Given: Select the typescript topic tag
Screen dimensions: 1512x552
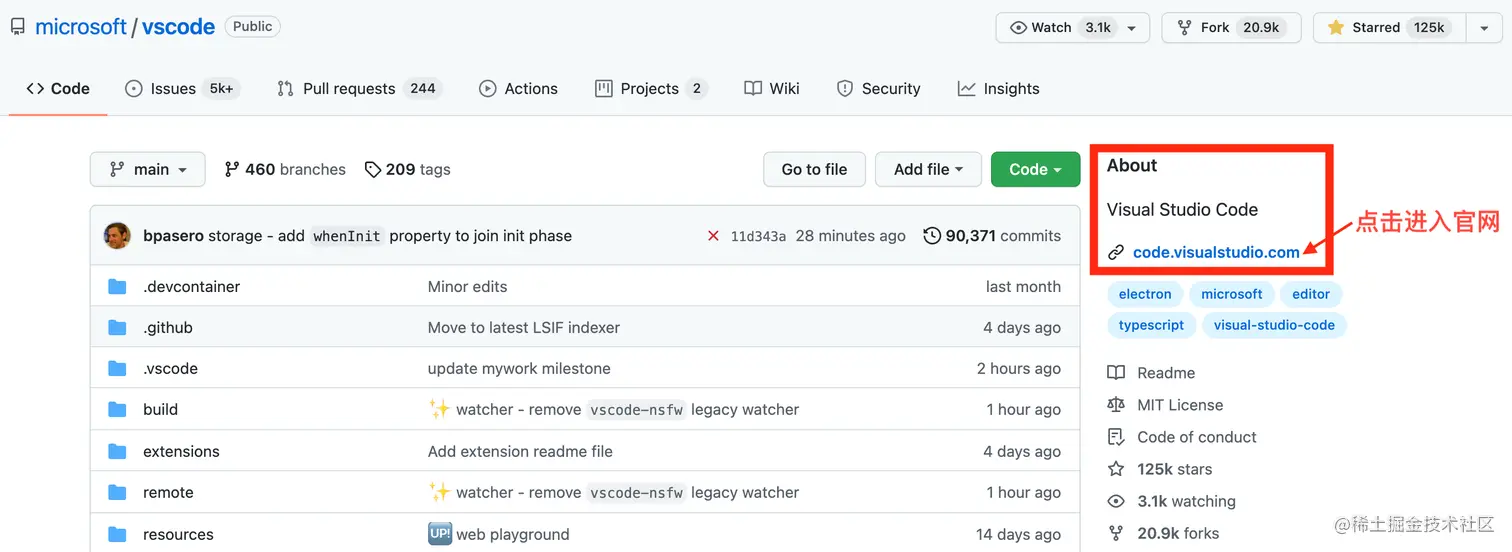Looking at the screenshot, I should [1151, 325].
